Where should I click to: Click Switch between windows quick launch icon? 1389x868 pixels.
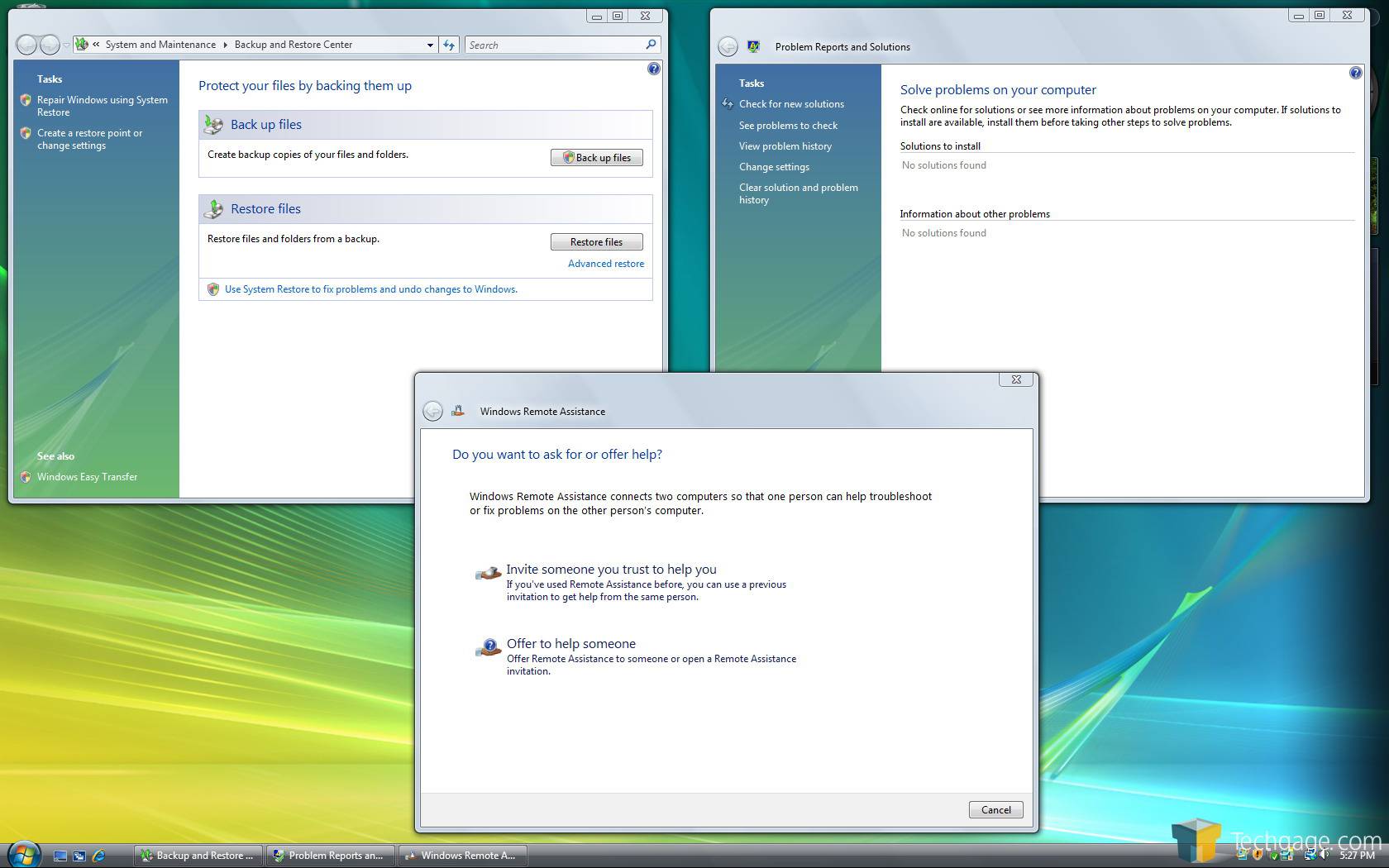point(79,856)
